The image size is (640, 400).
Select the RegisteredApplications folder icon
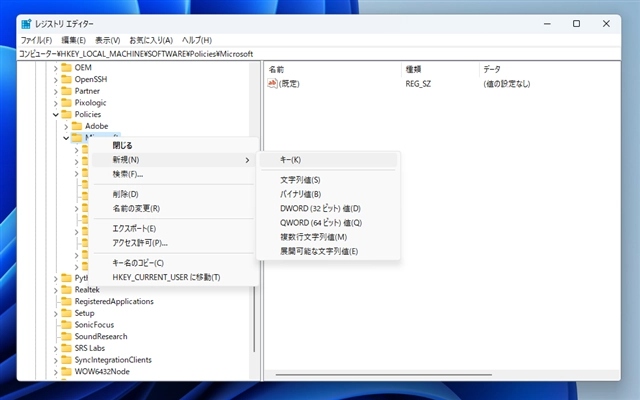[66, 302]
